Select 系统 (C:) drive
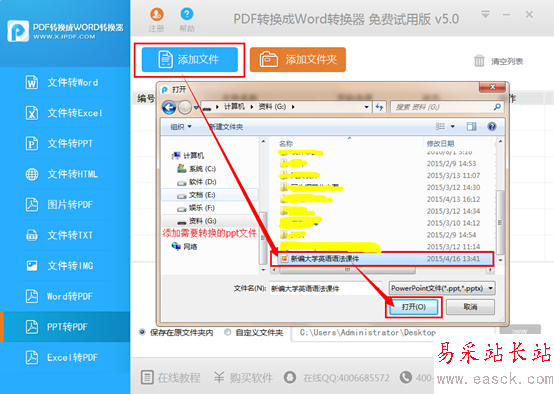 click(197, 169)
